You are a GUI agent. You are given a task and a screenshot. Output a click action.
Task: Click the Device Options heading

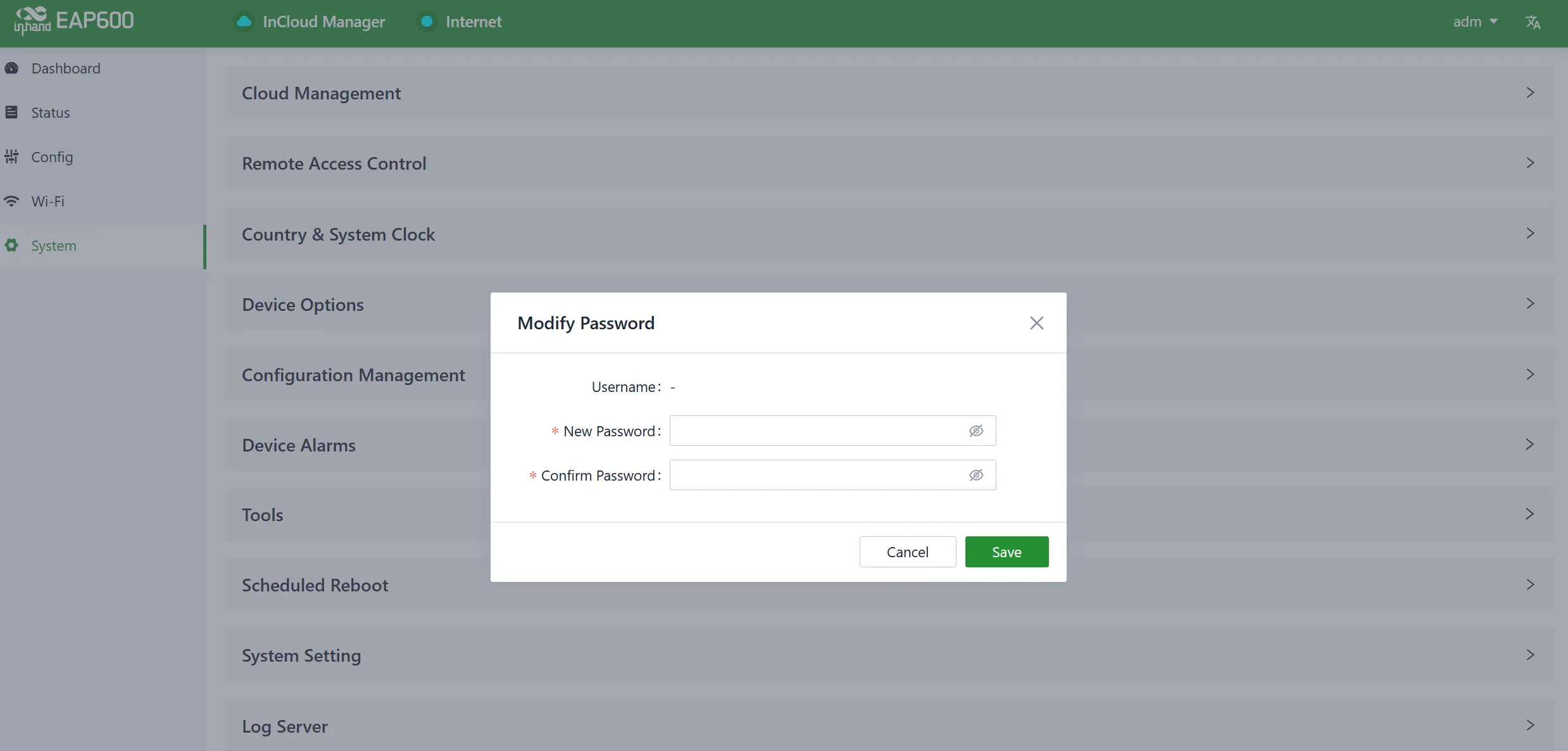tap(303, 305)
